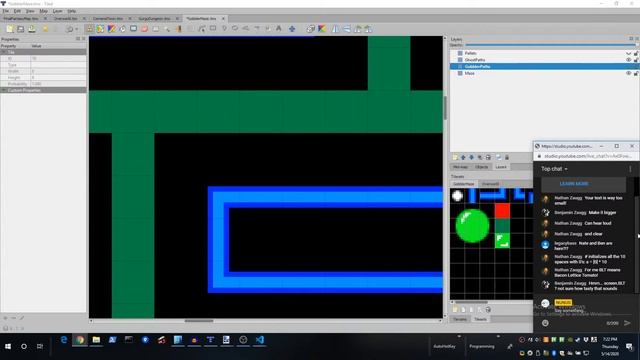This screenshot has height=360, width=640.
Task: Open the File menu
Action: click(x=6, y=11)
